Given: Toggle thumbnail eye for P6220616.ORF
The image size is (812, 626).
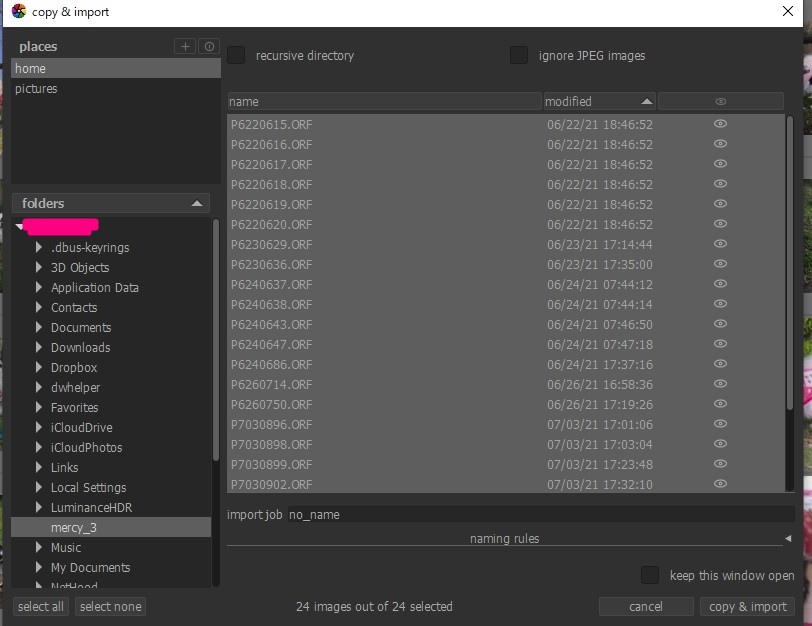Looking at the screenshot, I should click(x=720, y=144).
